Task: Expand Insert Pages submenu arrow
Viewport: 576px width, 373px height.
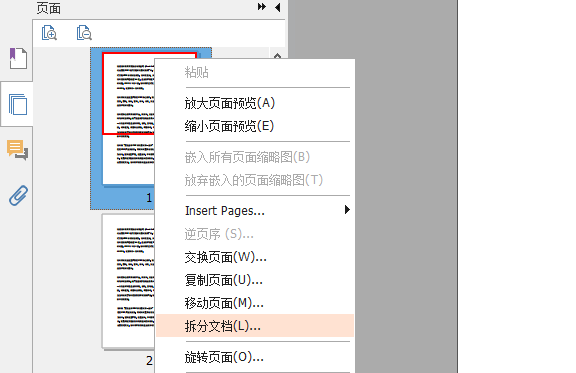Action: (x=347, y=210)
